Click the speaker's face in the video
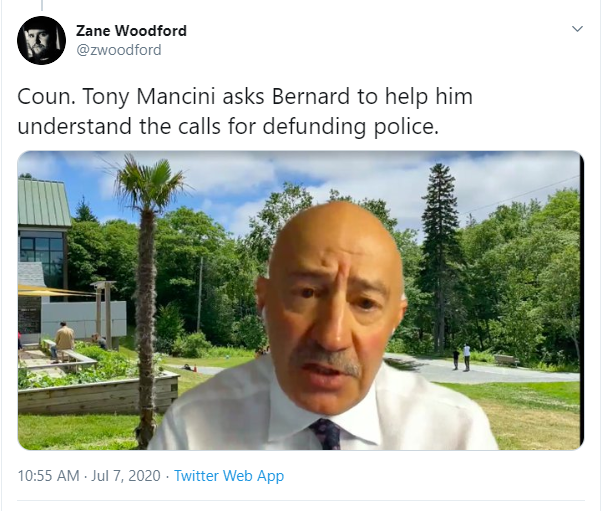The image size is (601, 511). point(332,309)
